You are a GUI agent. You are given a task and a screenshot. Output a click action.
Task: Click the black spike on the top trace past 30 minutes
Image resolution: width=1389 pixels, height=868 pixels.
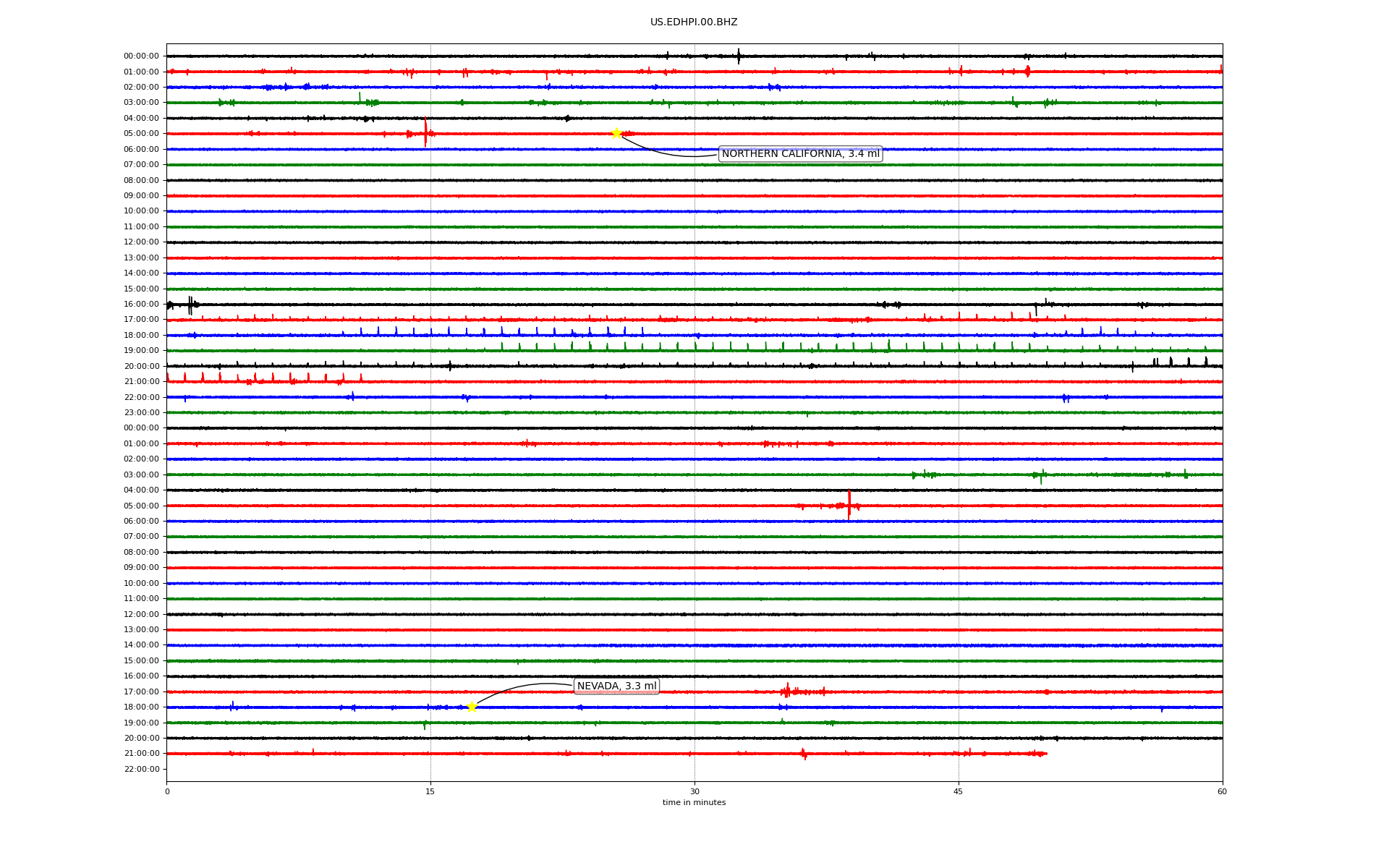point(739,56)
